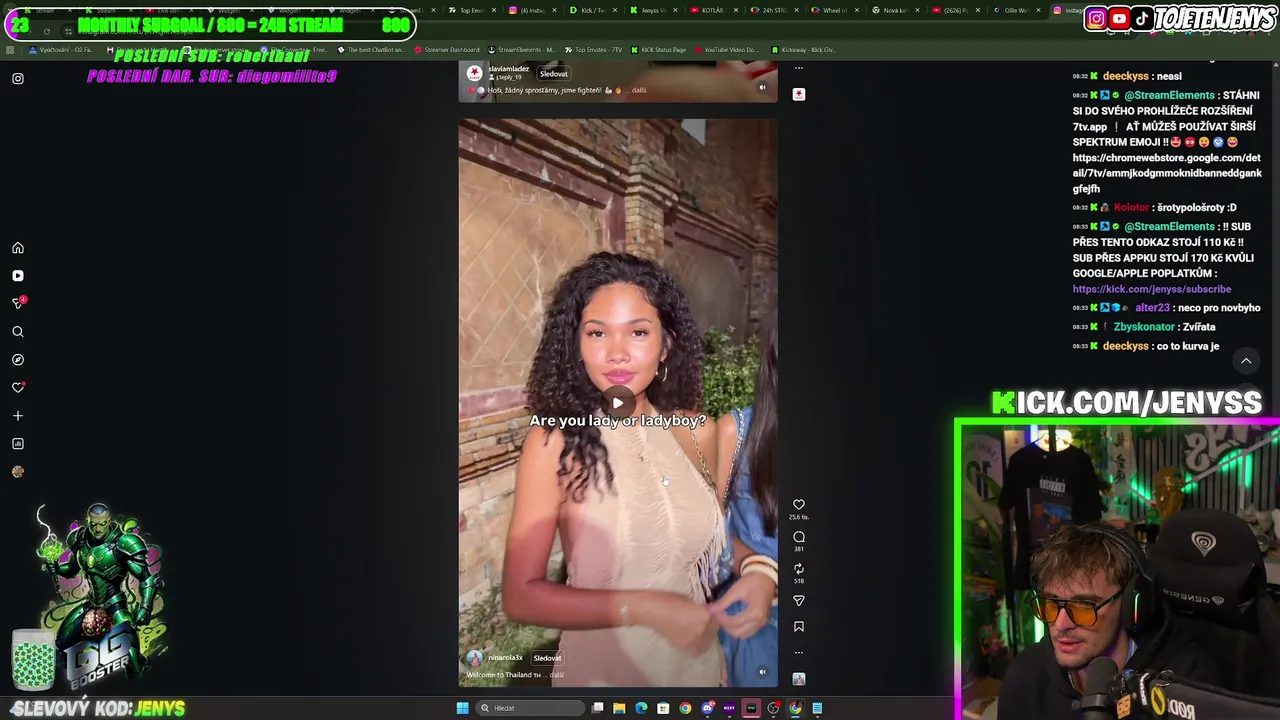The width and height of the screenshot is (1280, 720).
Task: Click username Kolotor in chat
Action: click(1131, 207)
